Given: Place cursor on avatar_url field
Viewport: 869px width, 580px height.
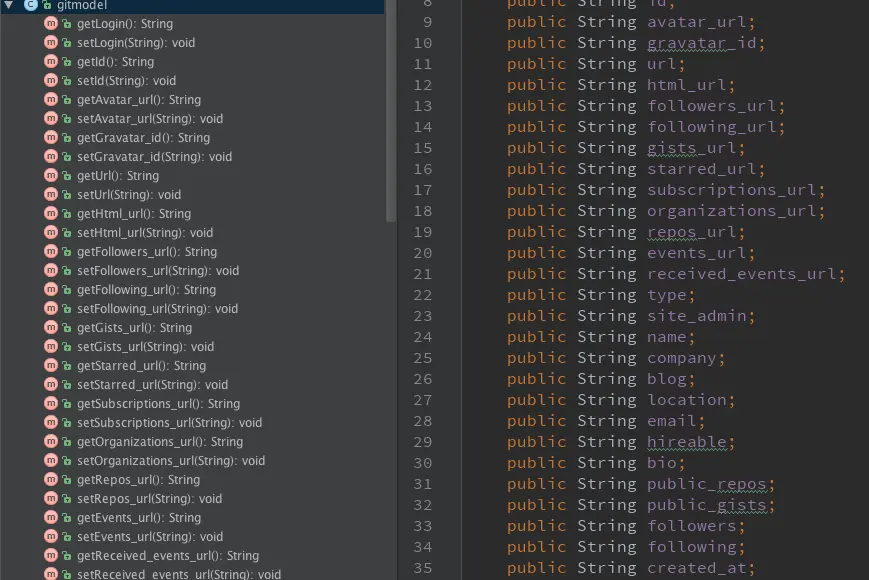Looking at the screenshot, I should point(696,22).
